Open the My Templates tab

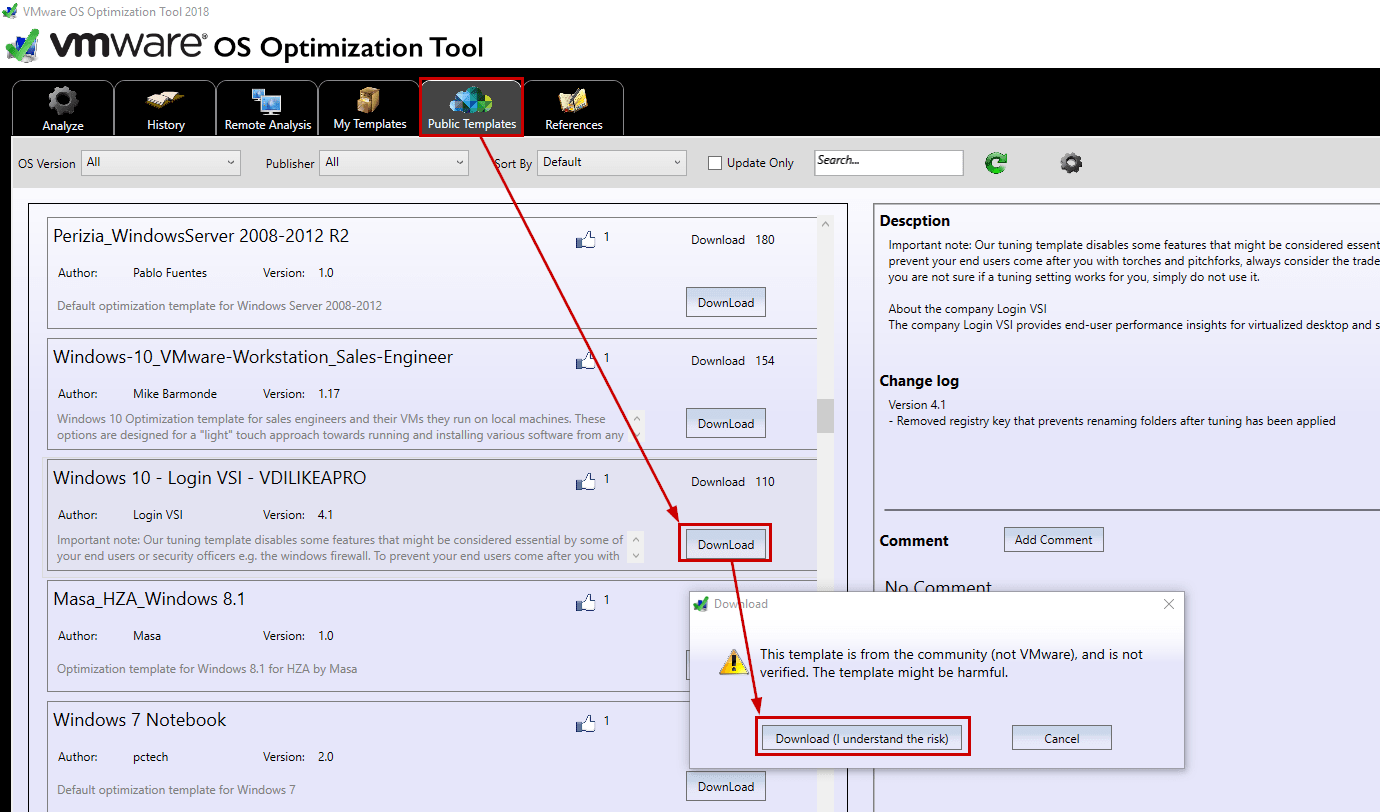click(369, 108)
